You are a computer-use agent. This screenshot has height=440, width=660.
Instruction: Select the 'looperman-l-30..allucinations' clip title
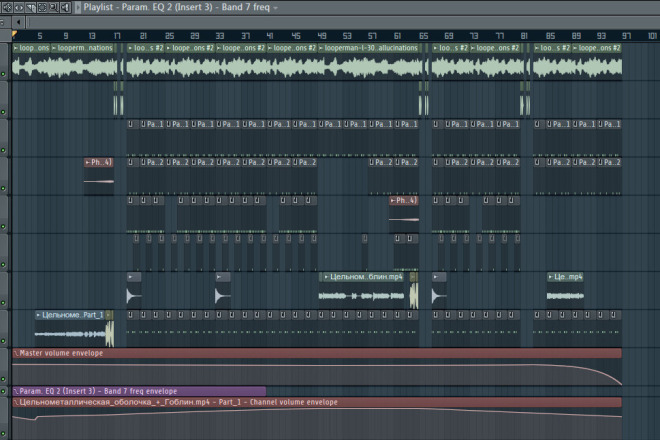(371, 48)
